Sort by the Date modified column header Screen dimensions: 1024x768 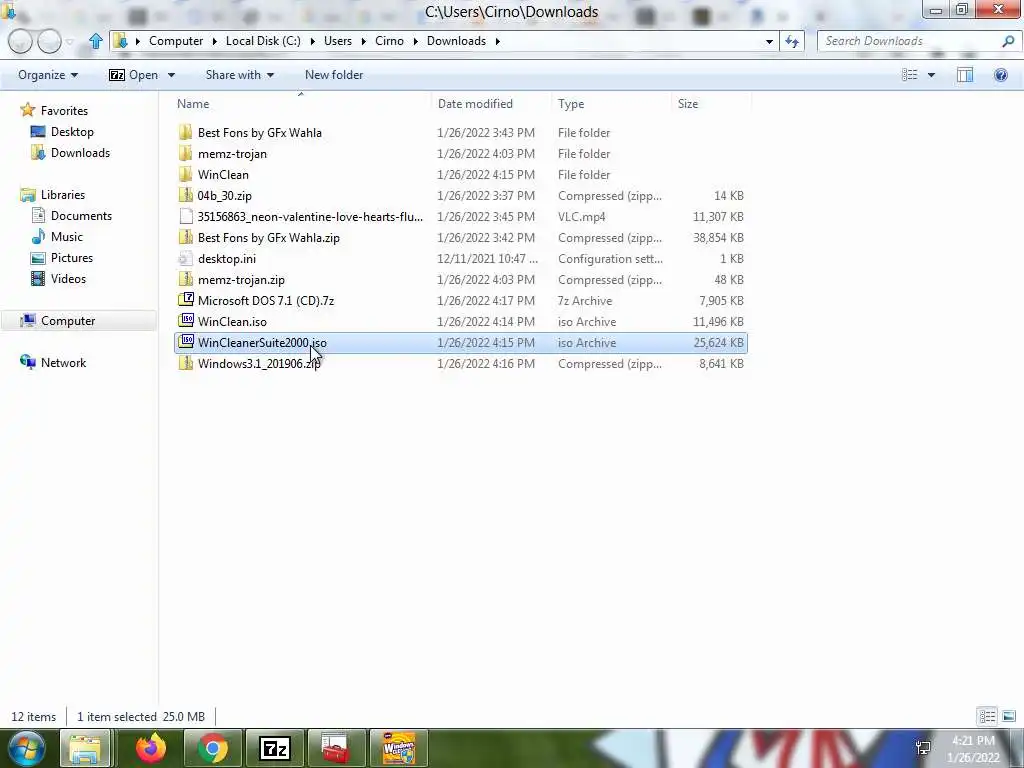pyautogui.click(x=475, y=103)
